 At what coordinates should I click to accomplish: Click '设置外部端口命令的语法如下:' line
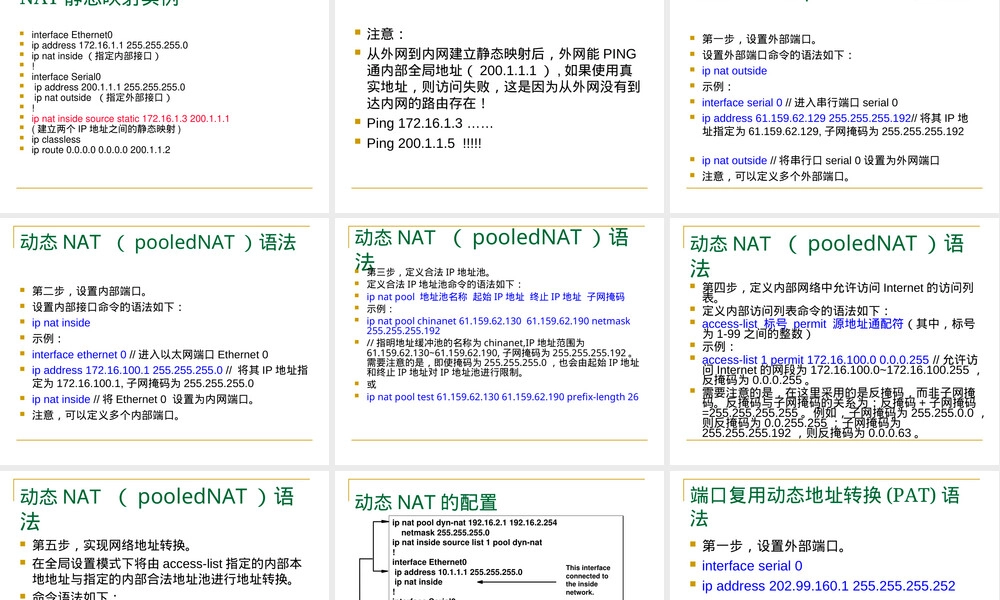[778, 55]
